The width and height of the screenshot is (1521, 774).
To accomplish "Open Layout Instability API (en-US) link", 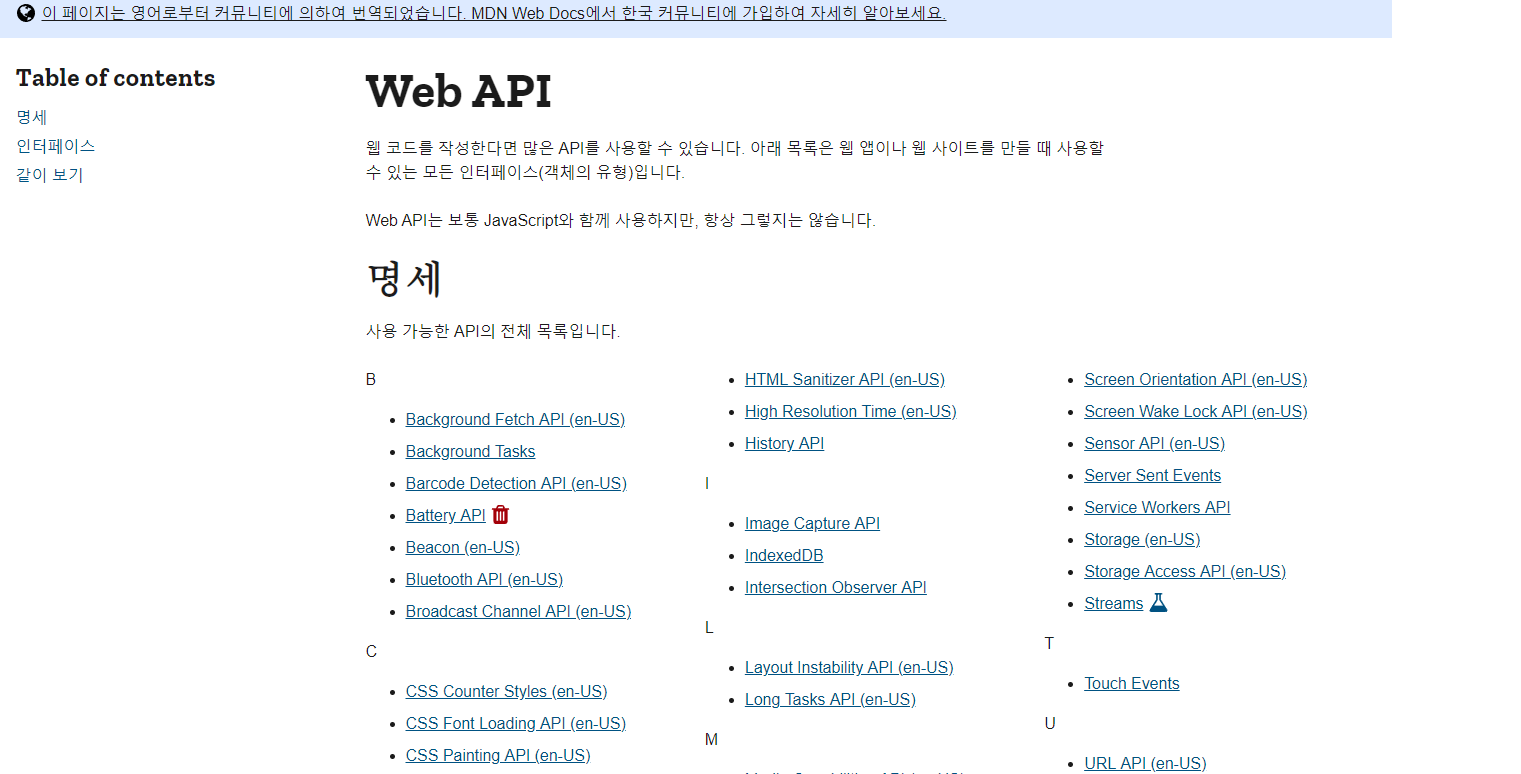I will click(x=849, y=667).
